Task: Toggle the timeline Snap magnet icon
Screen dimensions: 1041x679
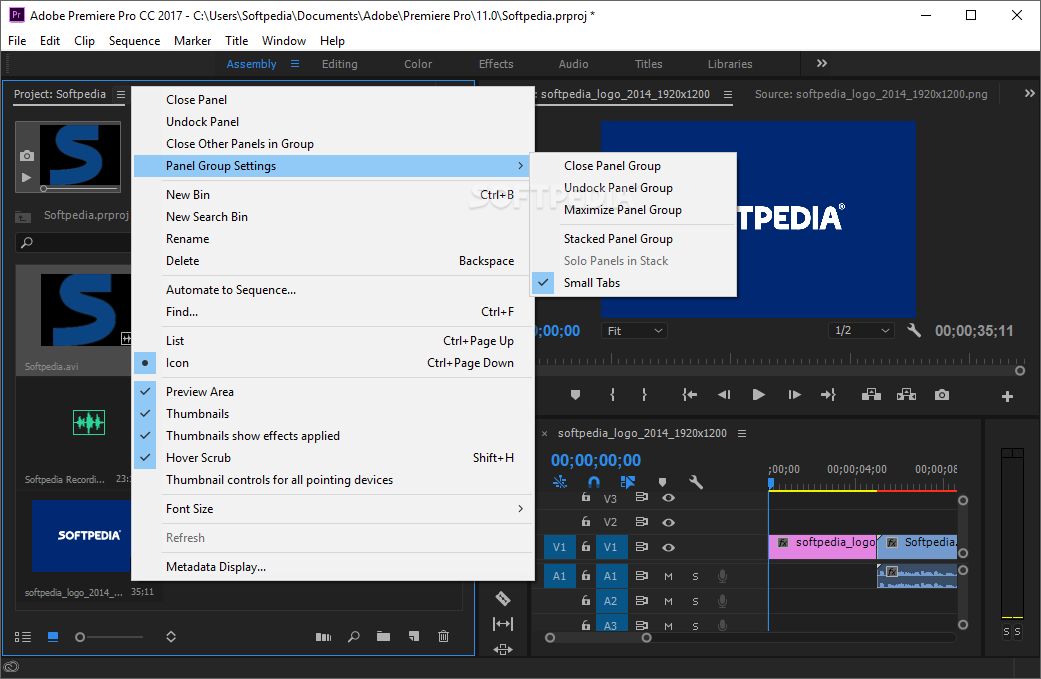Action: [x=594, y=482]
